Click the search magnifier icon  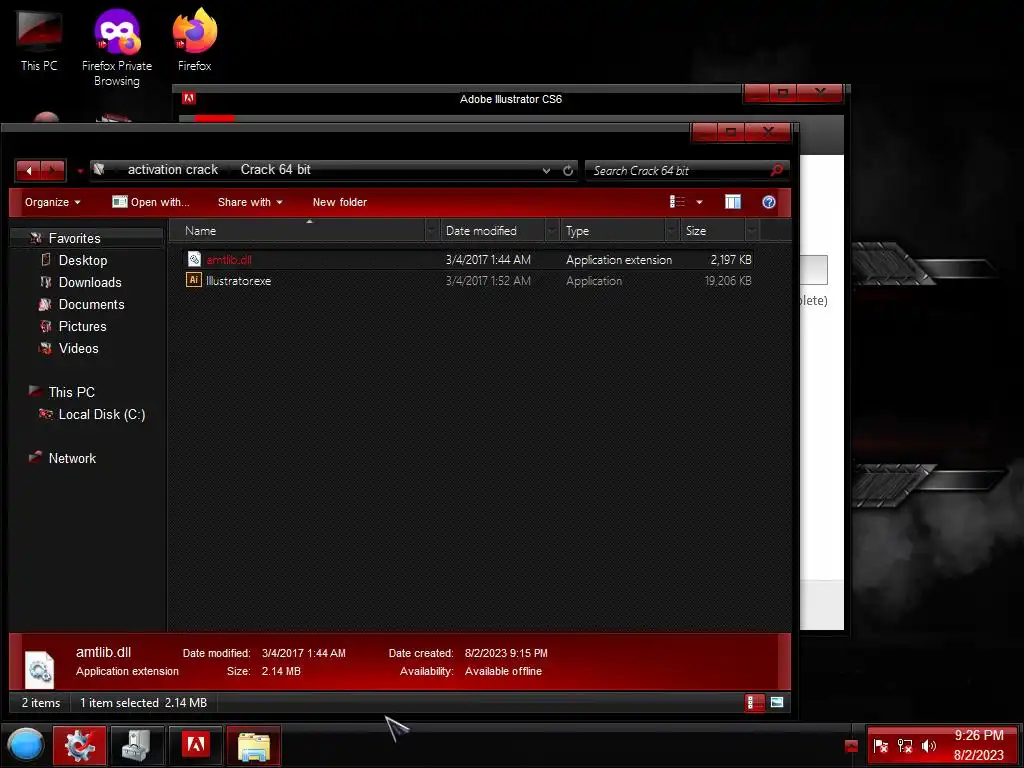(777, 170)
